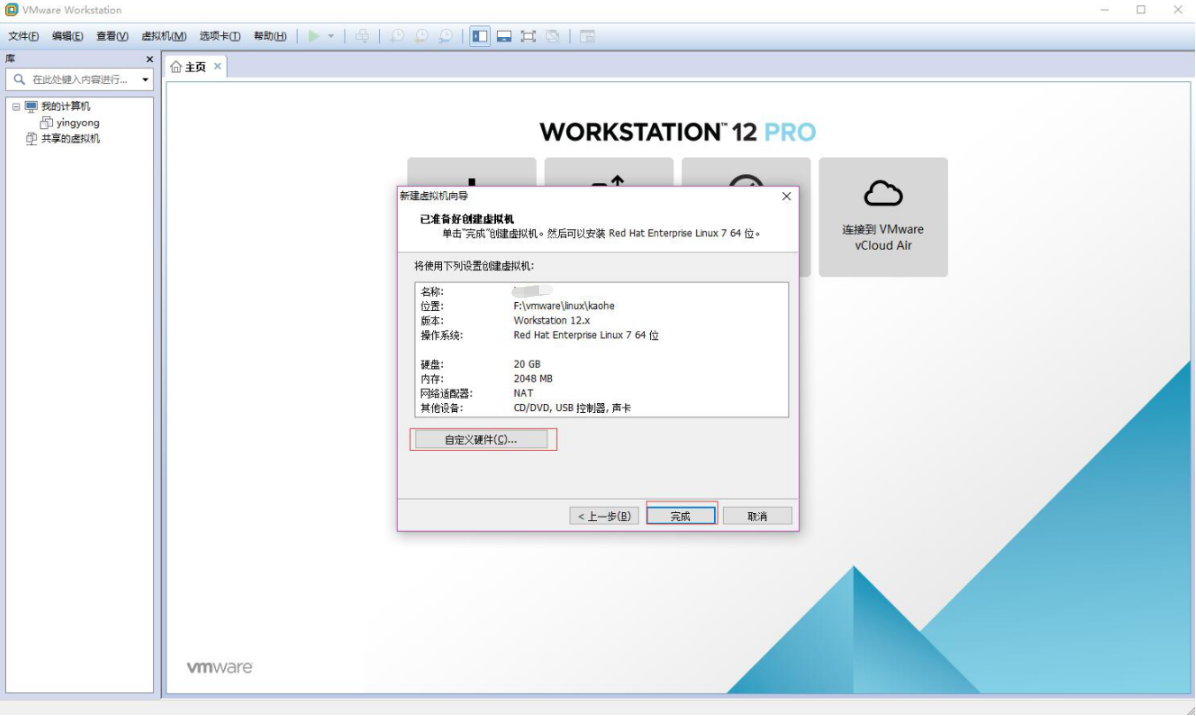Screen dimensions: 1196x716
Task: Click the library search input field
Action: coord(79,79)
